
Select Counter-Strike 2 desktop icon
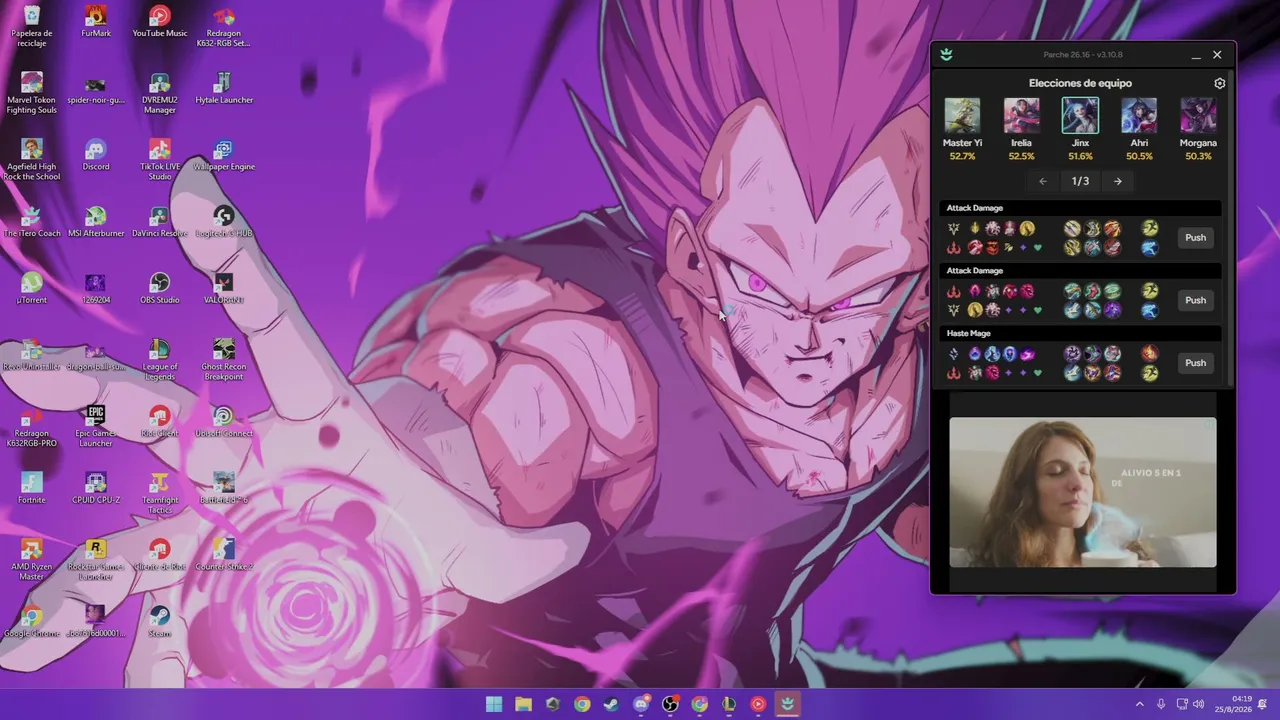tap(224, 555)
